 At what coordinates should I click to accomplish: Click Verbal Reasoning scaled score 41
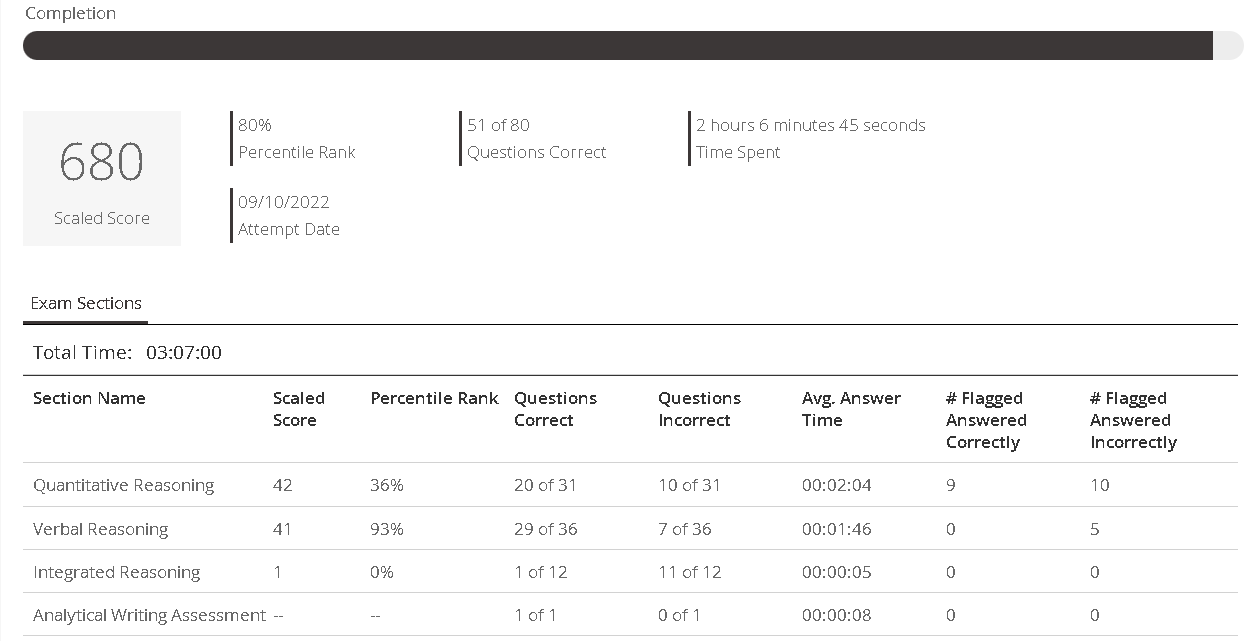282,529
